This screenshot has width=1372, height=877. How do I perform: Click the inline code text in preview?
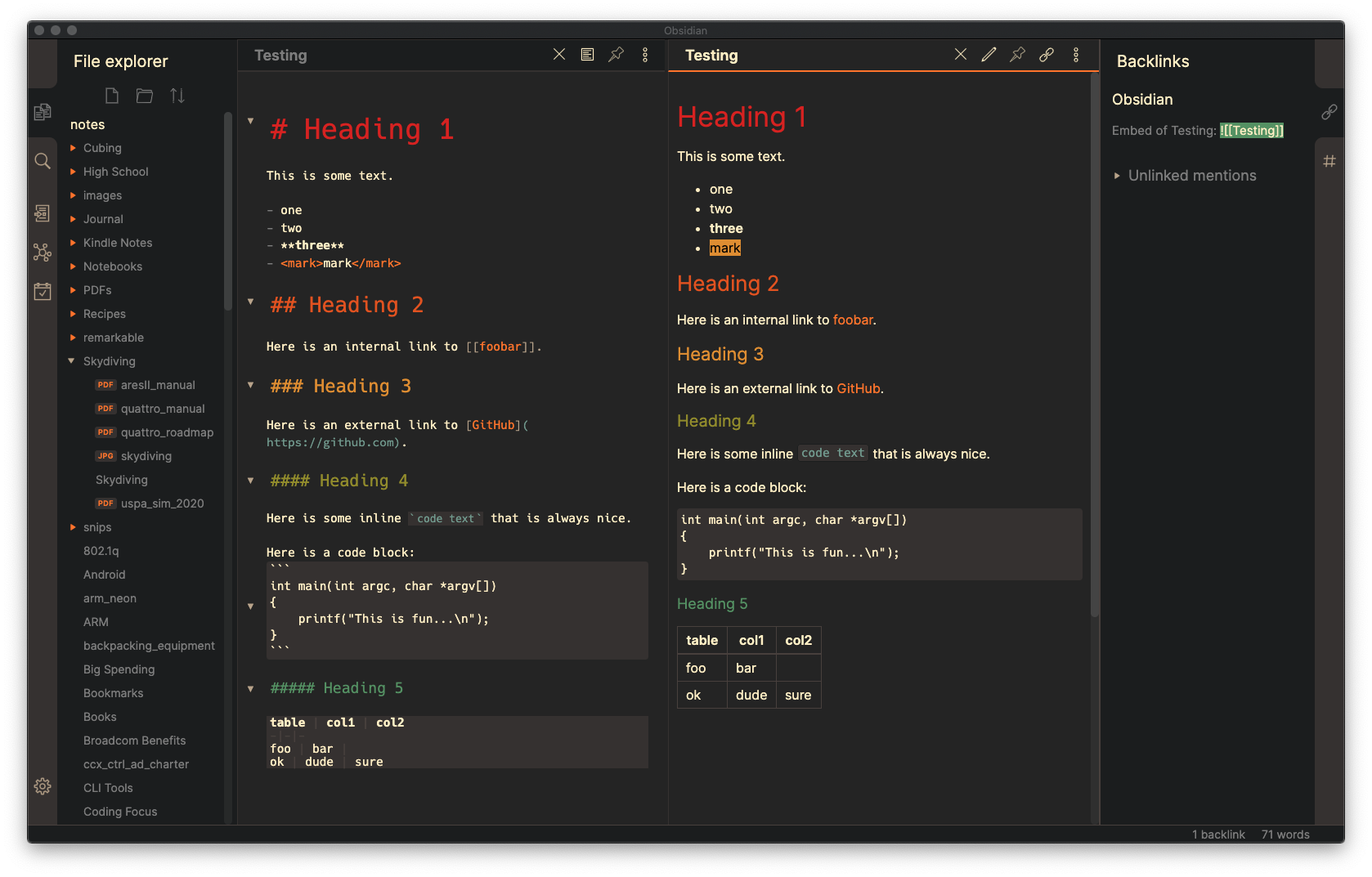833,453
